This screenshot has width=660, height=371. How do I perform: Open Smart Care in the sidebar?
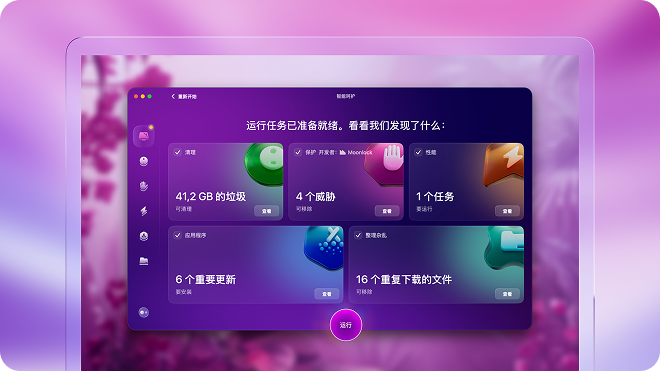coord(144,136)
